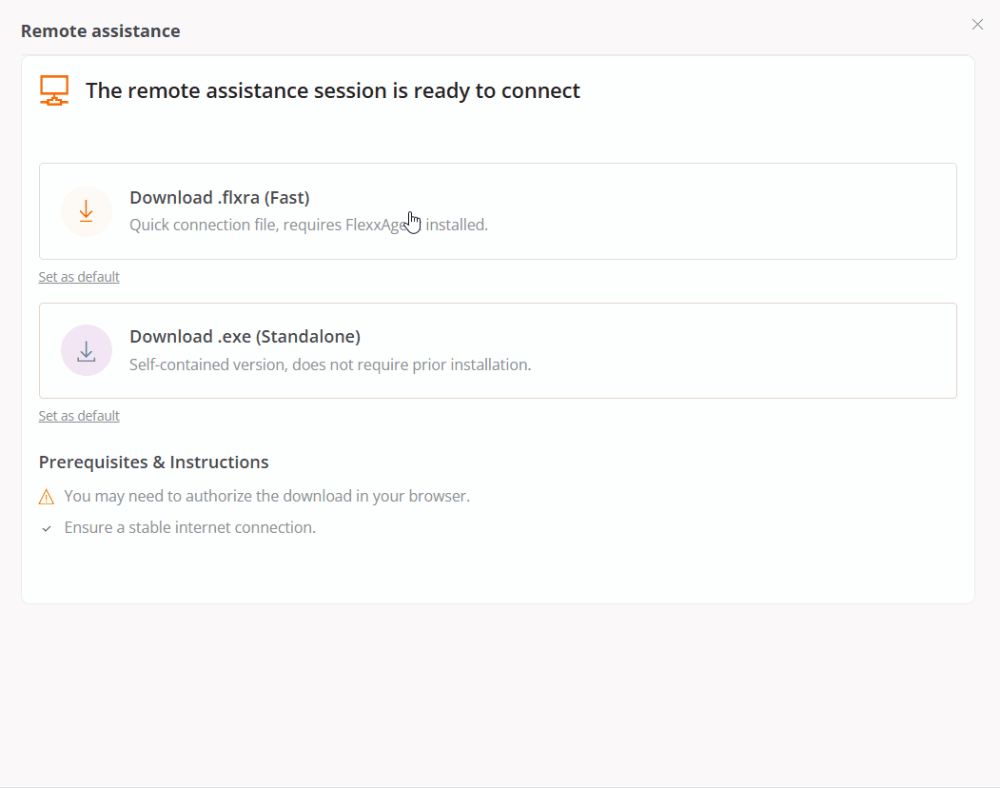Viewport: 1000px width, 788px height.
Task: Click the "Ensure a stable internet connection" text
Action: 189,528
